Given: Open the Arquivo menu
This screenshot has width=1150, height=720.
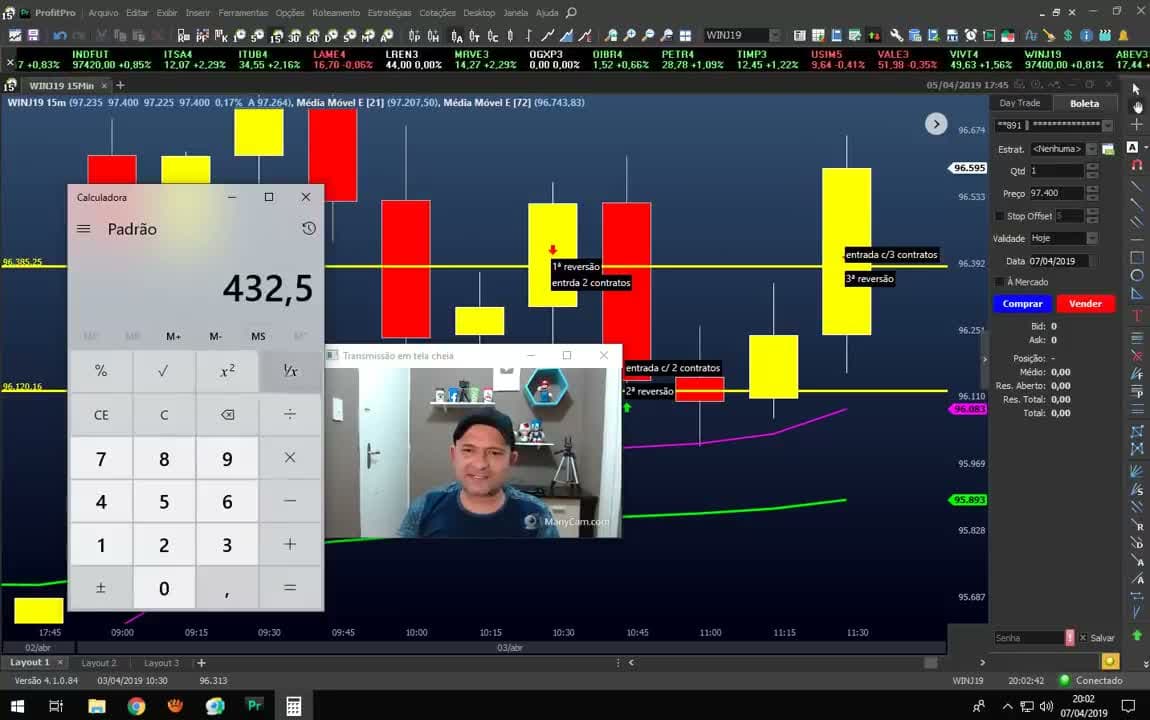Looking at the screenshot, I should click(103, 12).
